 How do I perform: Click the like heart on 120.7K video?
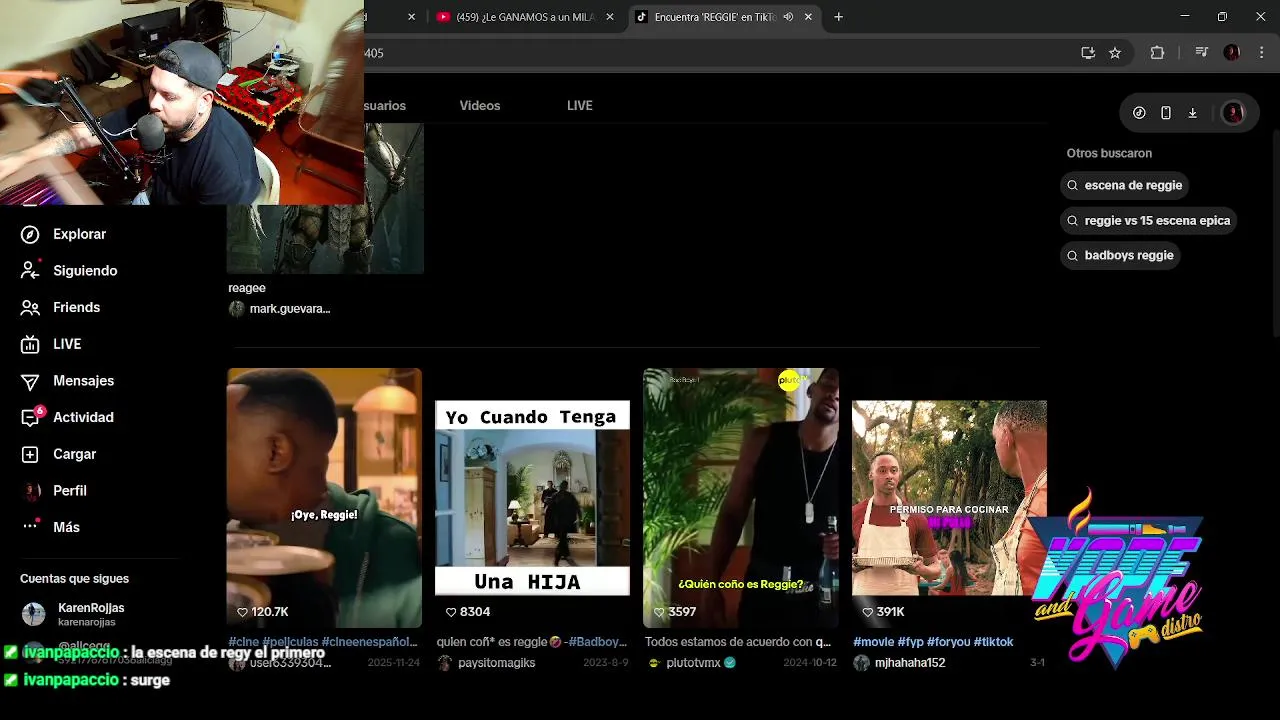(x=242, y=612)
